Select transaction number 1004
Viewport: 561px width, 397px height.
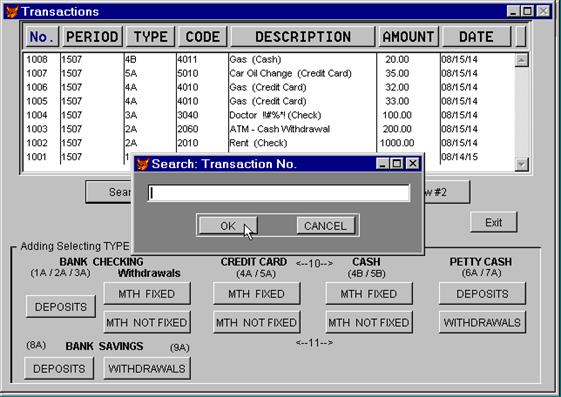coord(37,115)
